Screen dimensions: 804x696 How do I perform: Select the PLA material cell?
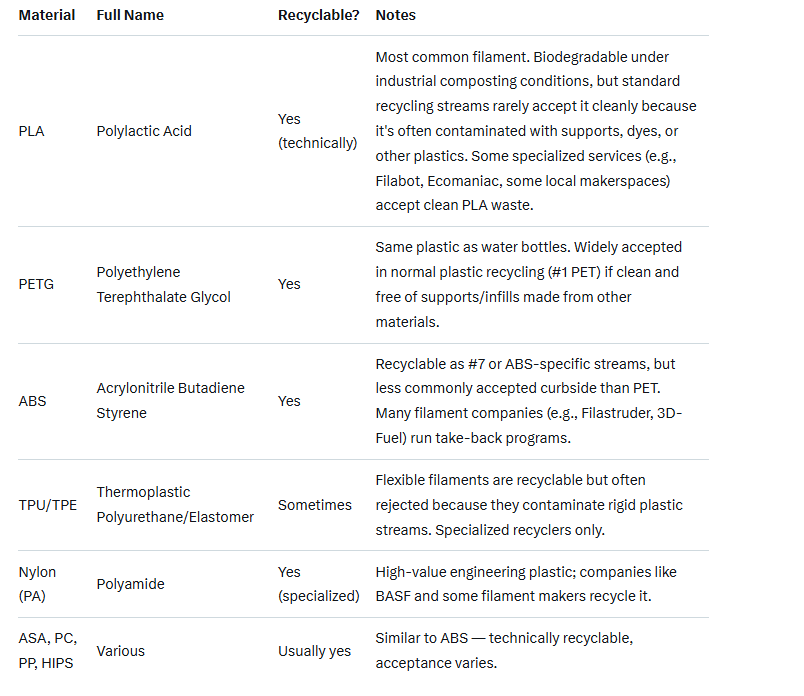[x=32, y=131]
